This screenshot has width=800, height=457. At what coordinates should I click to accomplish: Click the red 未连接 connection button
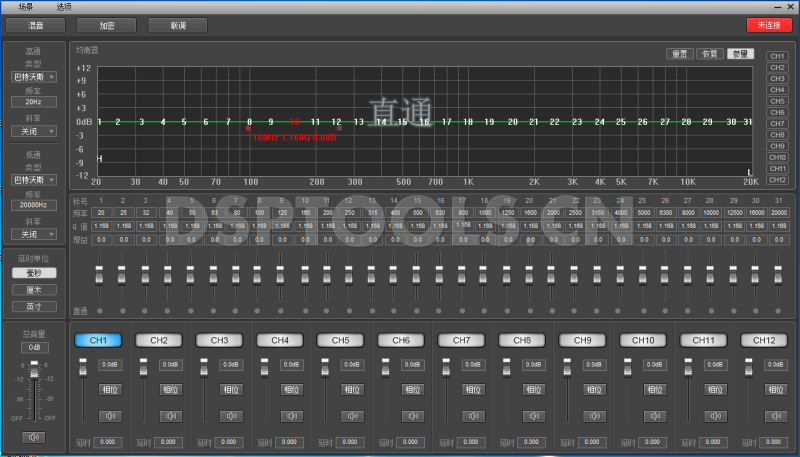(768, 25)
